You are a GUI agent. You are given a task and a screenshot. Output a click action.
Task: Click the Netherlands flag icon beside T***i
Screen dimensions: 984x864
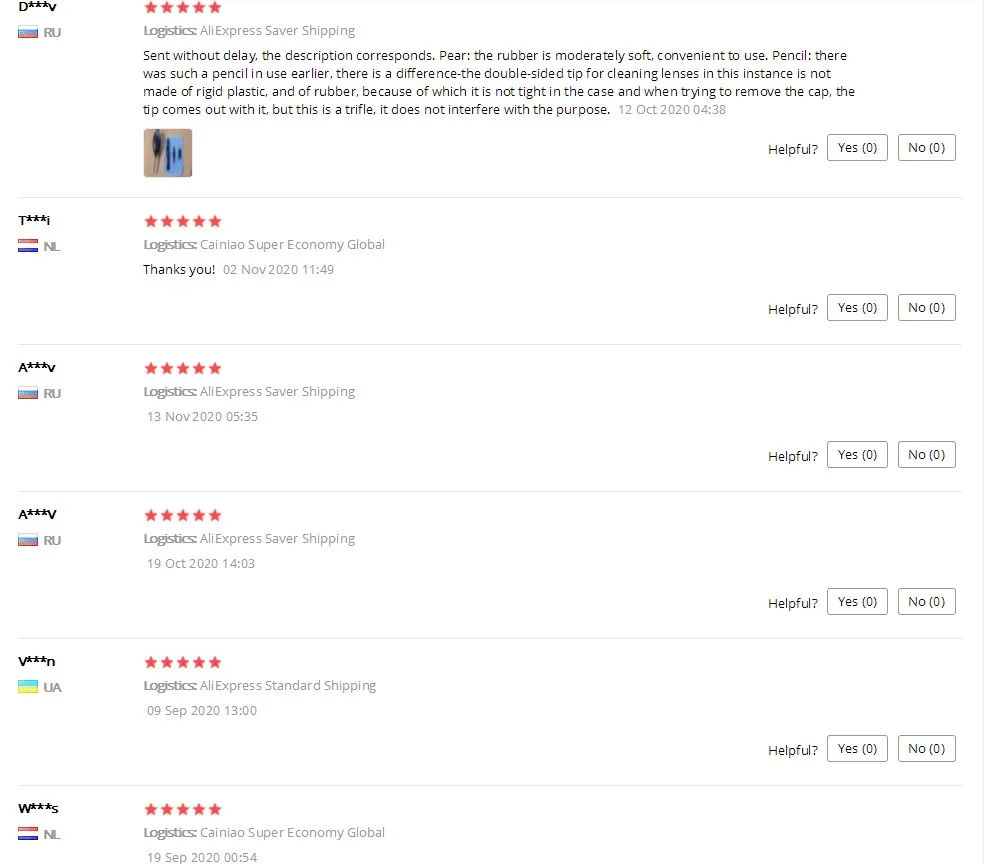28,246
